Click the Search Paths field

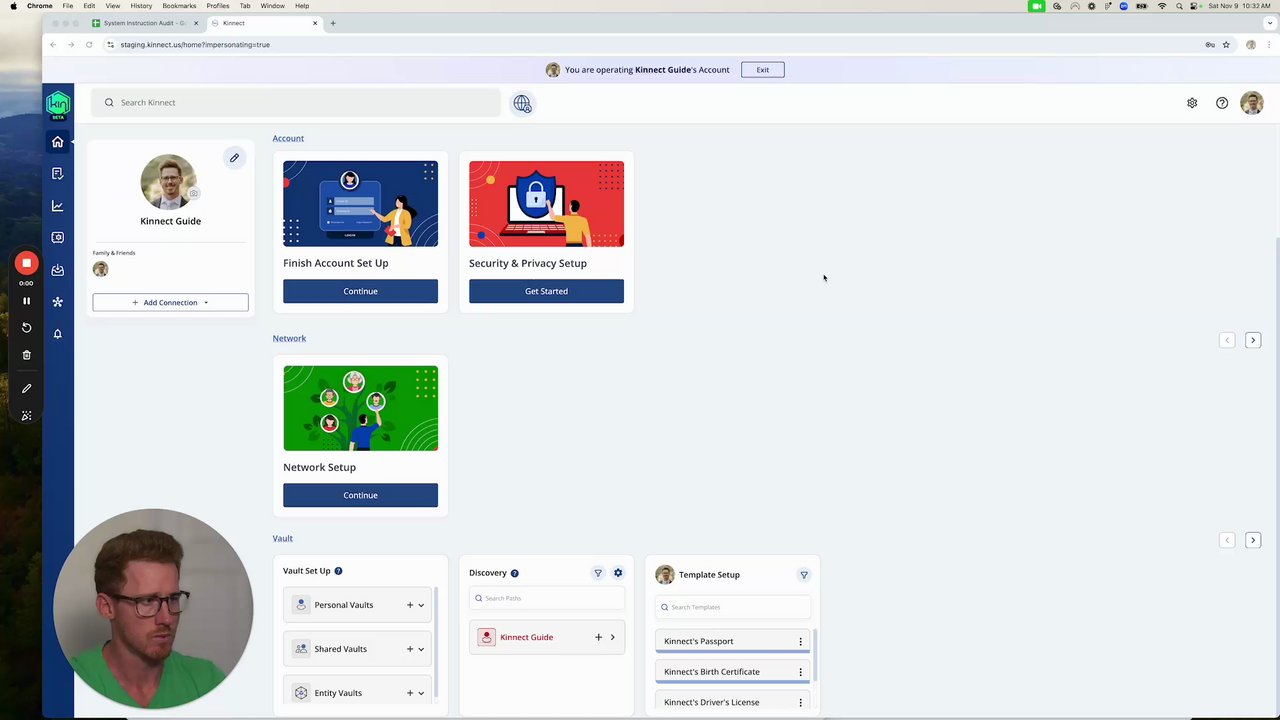coord(547,598)
